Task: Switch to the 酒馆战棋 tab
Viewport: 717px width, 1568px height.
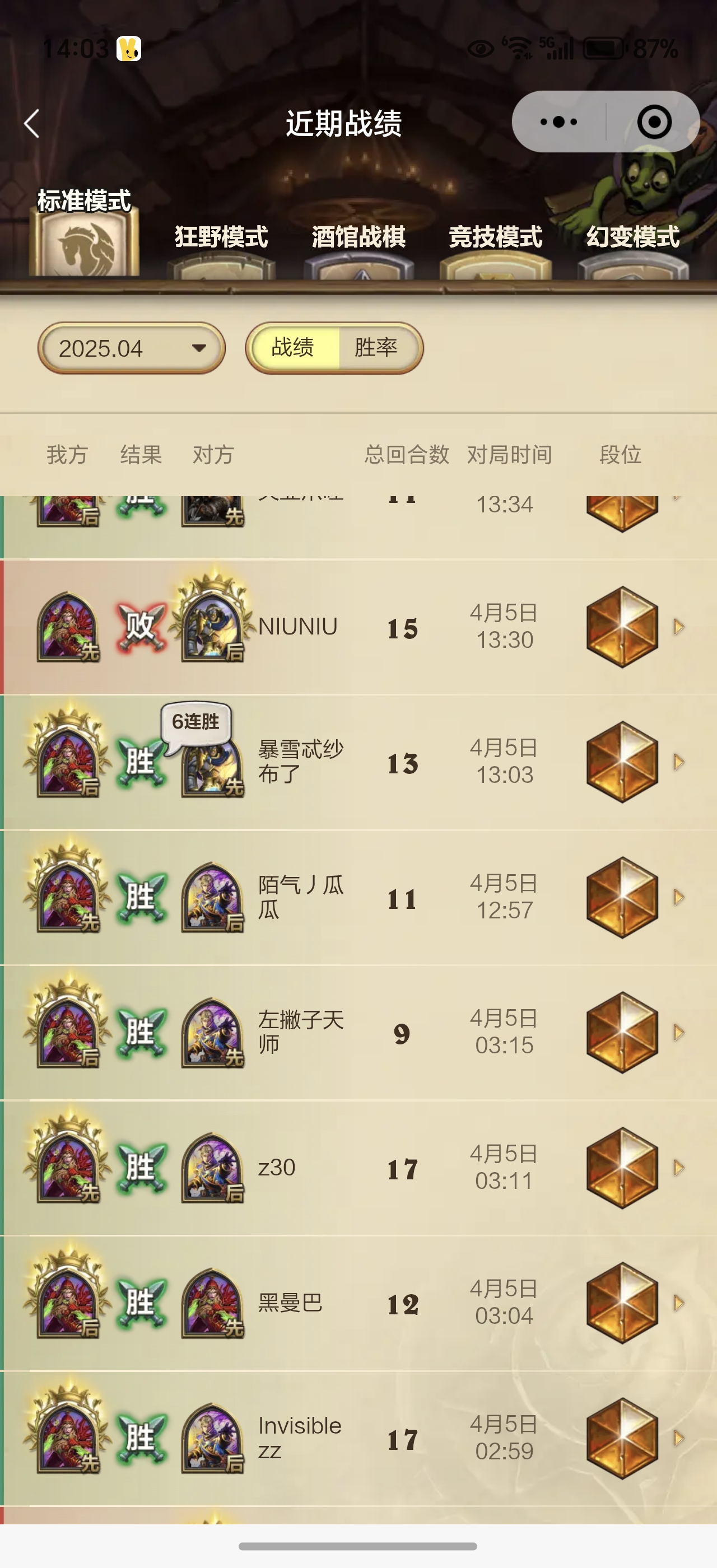Action: [358, 250]
